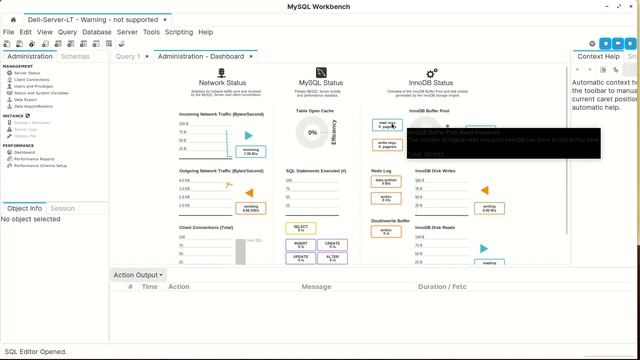
Task: Click the InnoDB read reqs. box
Action: 387,125
